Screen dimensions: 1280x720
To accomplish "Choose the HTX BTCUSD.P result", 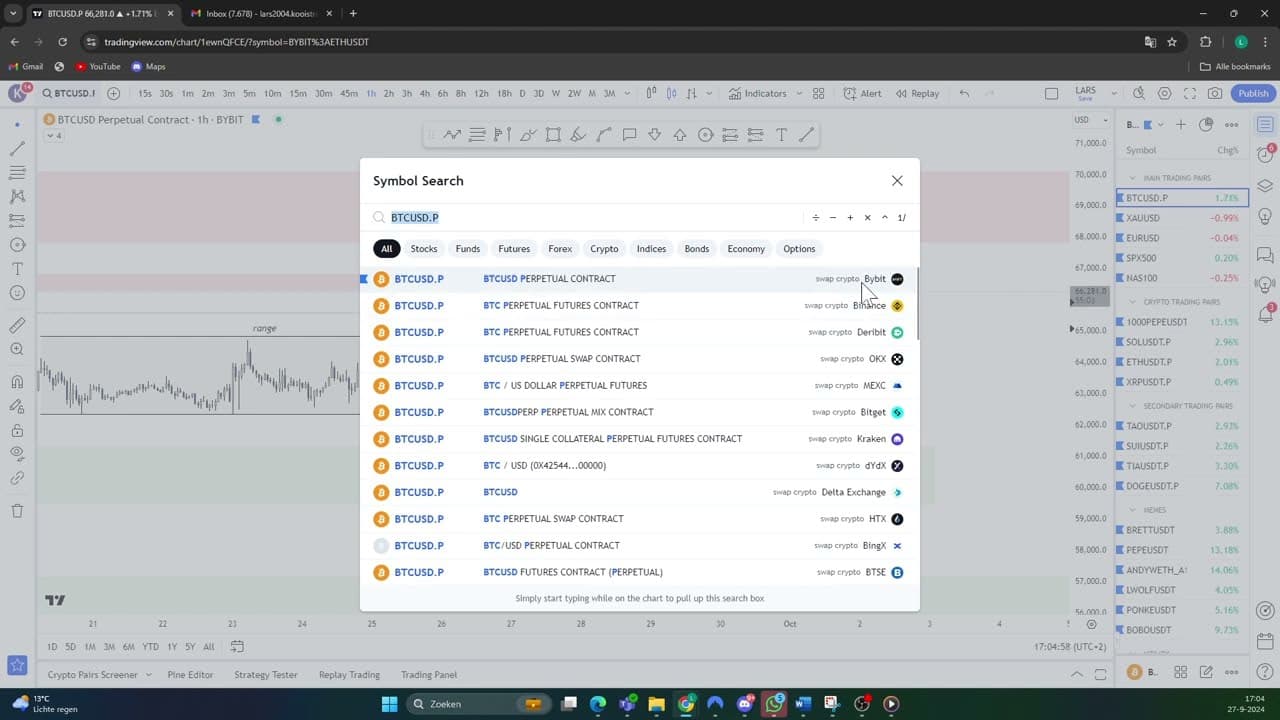I will click(638, 519).
